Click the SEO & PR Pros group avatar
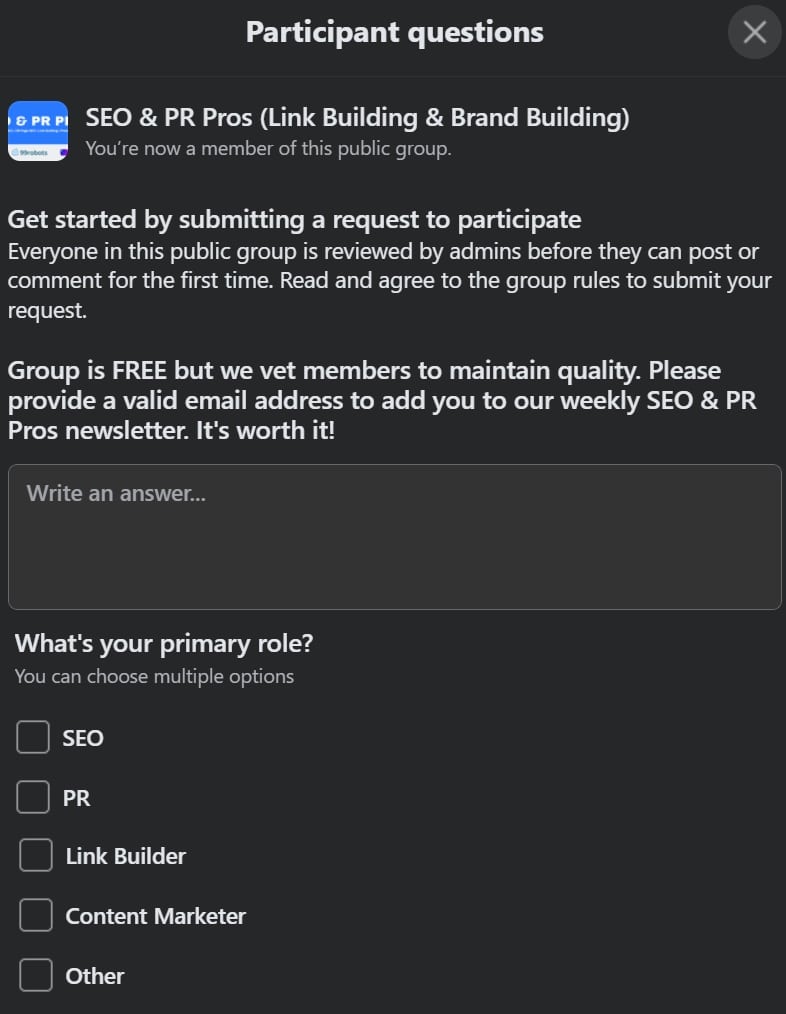786x1014 pixels. (37, 131)
